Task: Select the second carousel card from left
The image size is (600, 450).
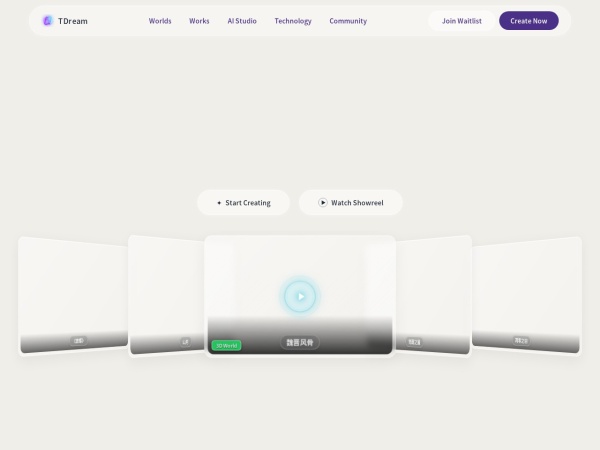Action: click(166, 295)
